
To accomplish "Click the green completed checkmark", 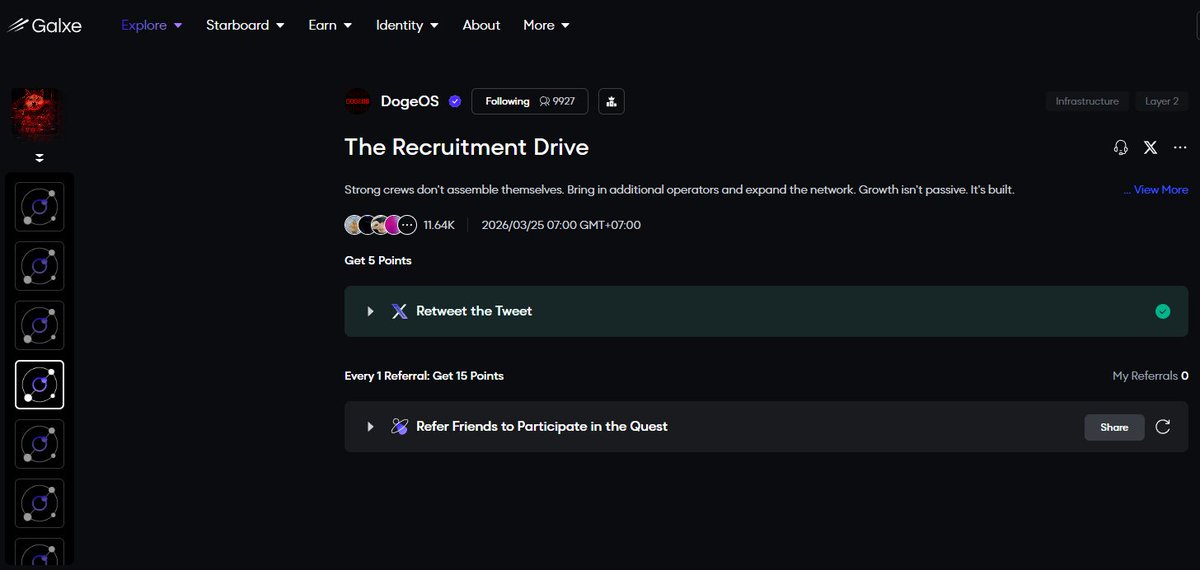I will (1162, 311).
